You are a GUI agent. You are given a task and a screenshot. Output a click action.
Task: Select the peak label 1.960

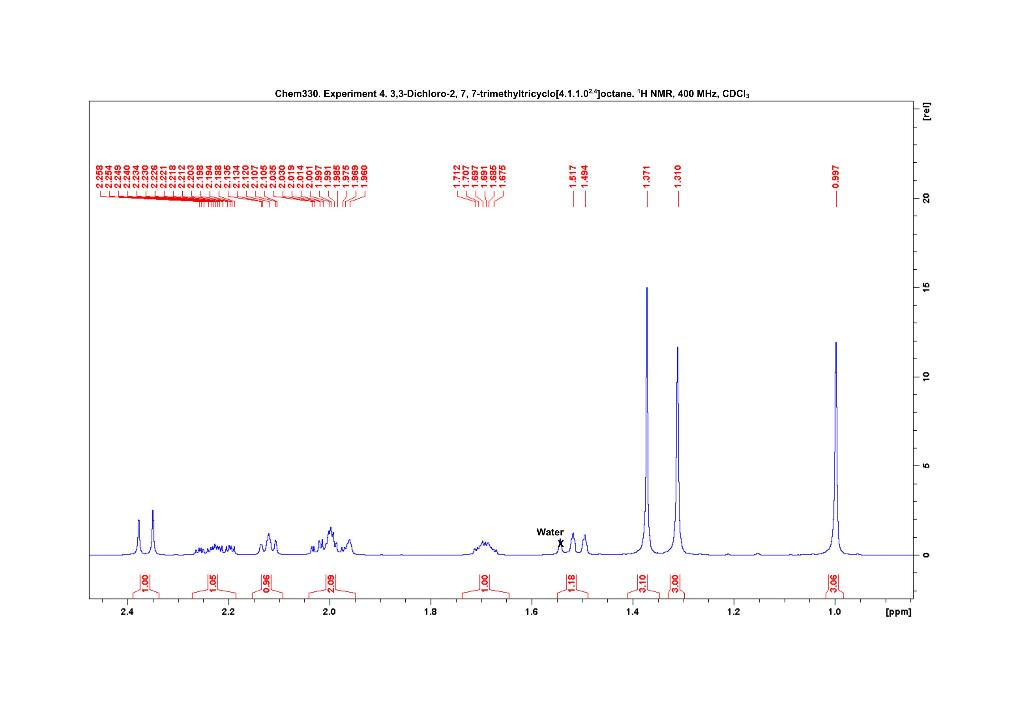363,177
